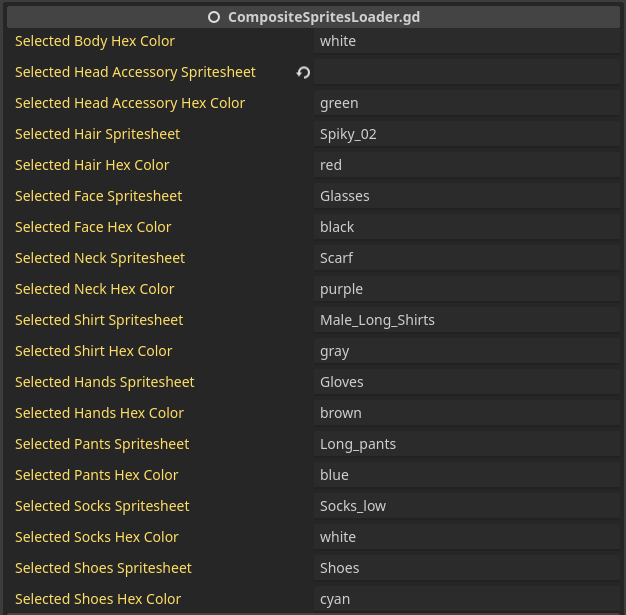The width and height of the screenshot is (626, 615).
Task: Edit Shirt Hex Color field 'gray'
Action: [467, 351]
